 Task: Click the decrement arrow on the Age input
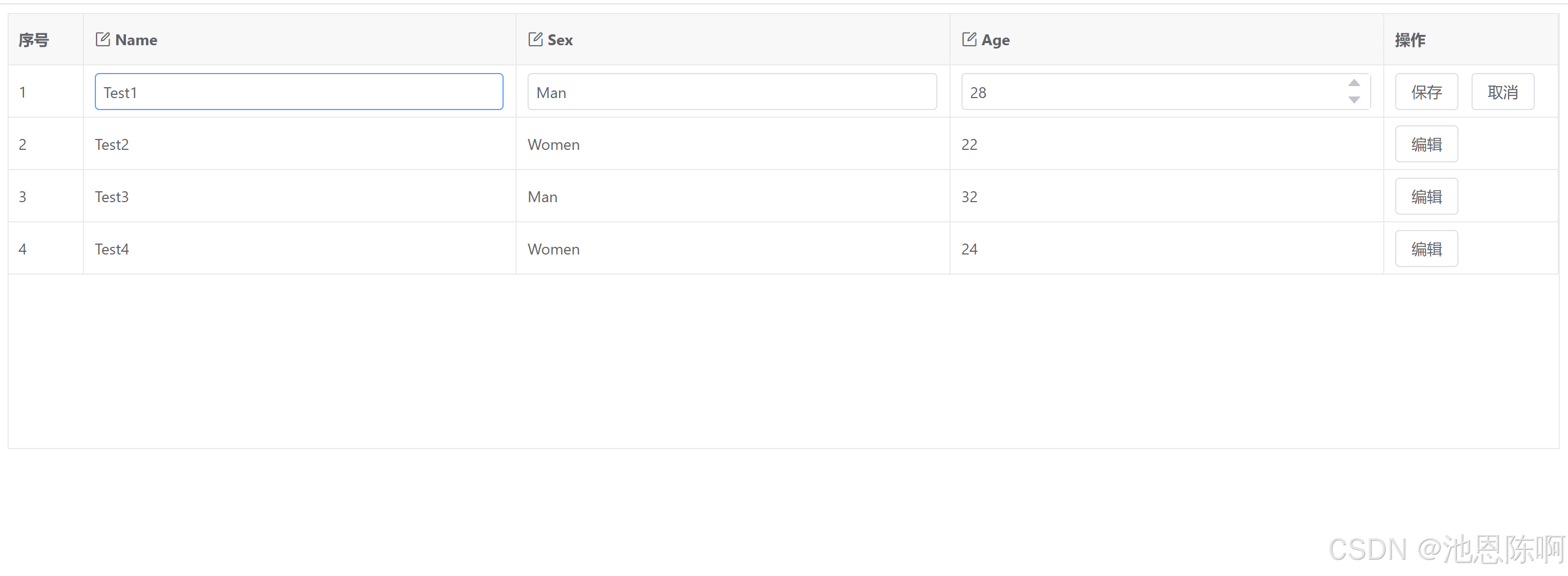pyautogui.click(x=1353, y=100)
